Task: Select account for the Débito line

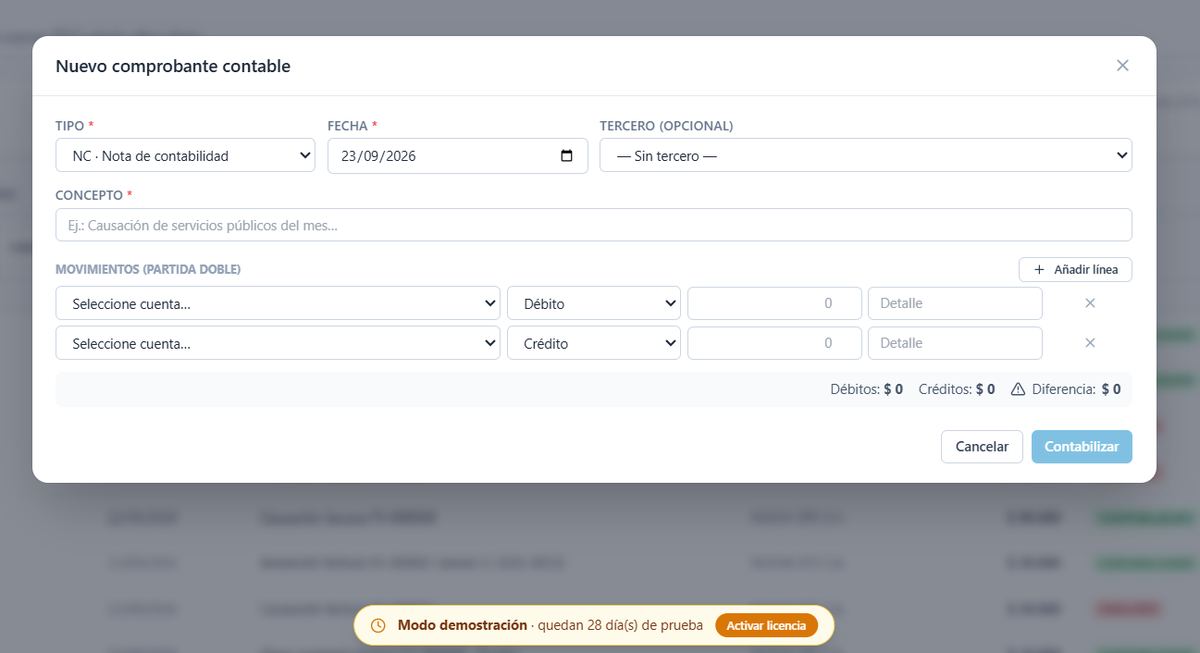Action: [x=278, y=303]
